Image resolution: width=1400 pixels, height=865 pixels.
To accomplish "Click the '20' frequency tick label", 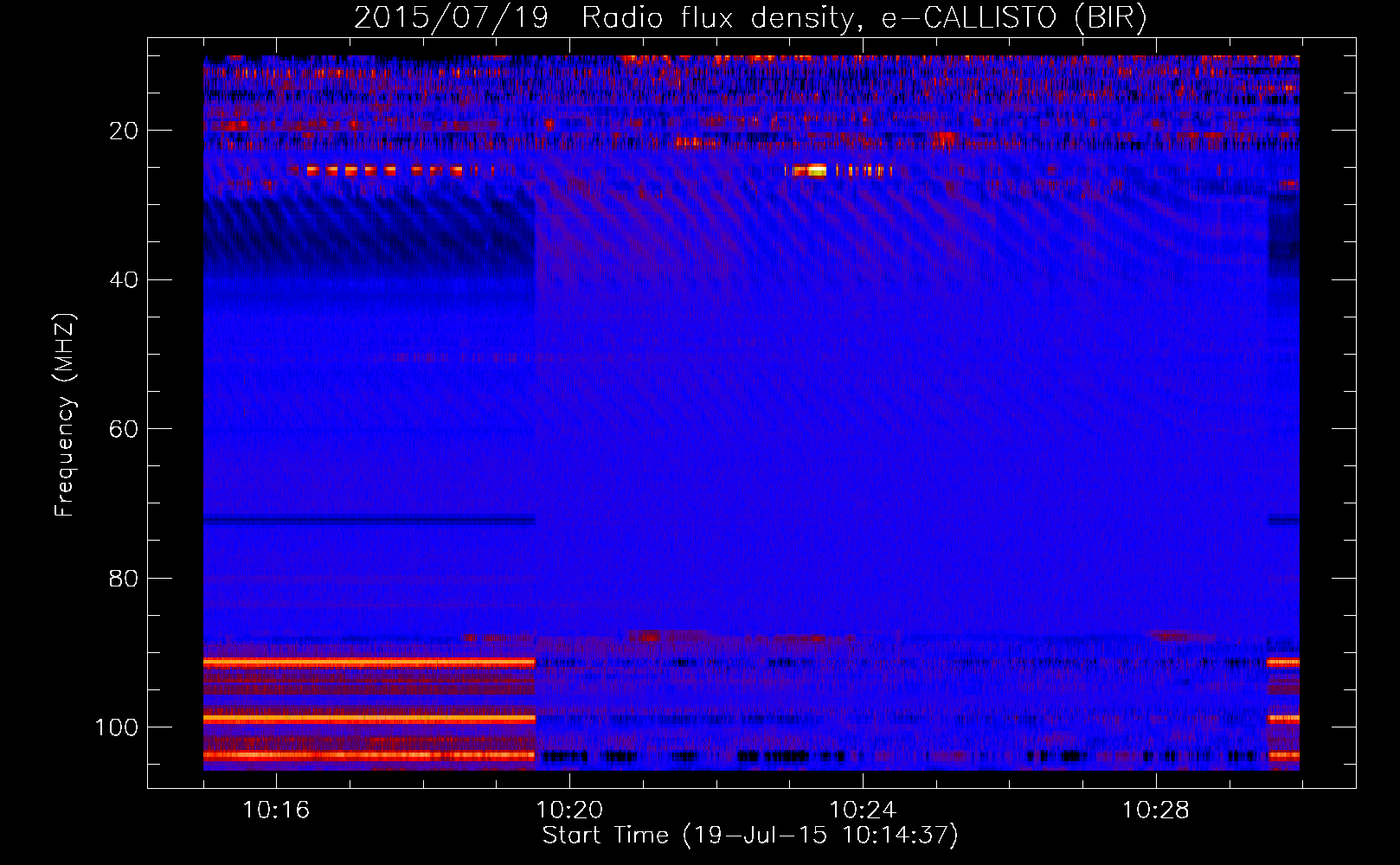I will [124, 131].
